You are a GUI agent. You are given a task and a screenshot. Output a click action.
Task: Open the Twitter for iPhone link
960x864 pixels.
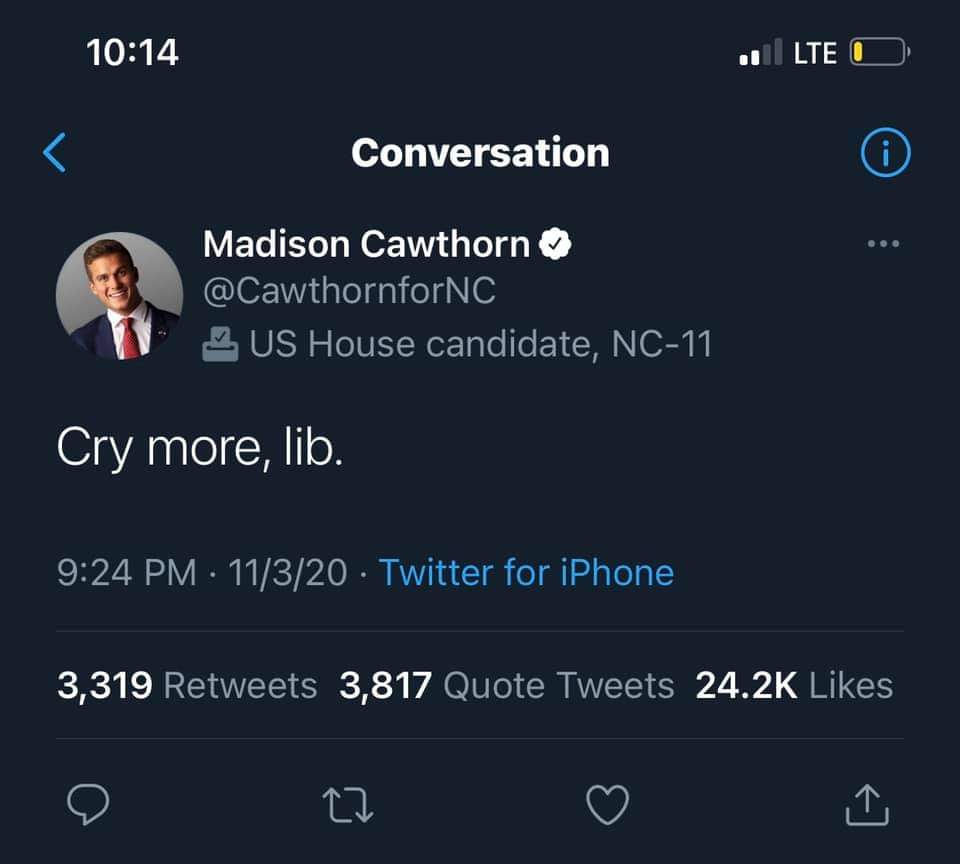tap(526, 573)
